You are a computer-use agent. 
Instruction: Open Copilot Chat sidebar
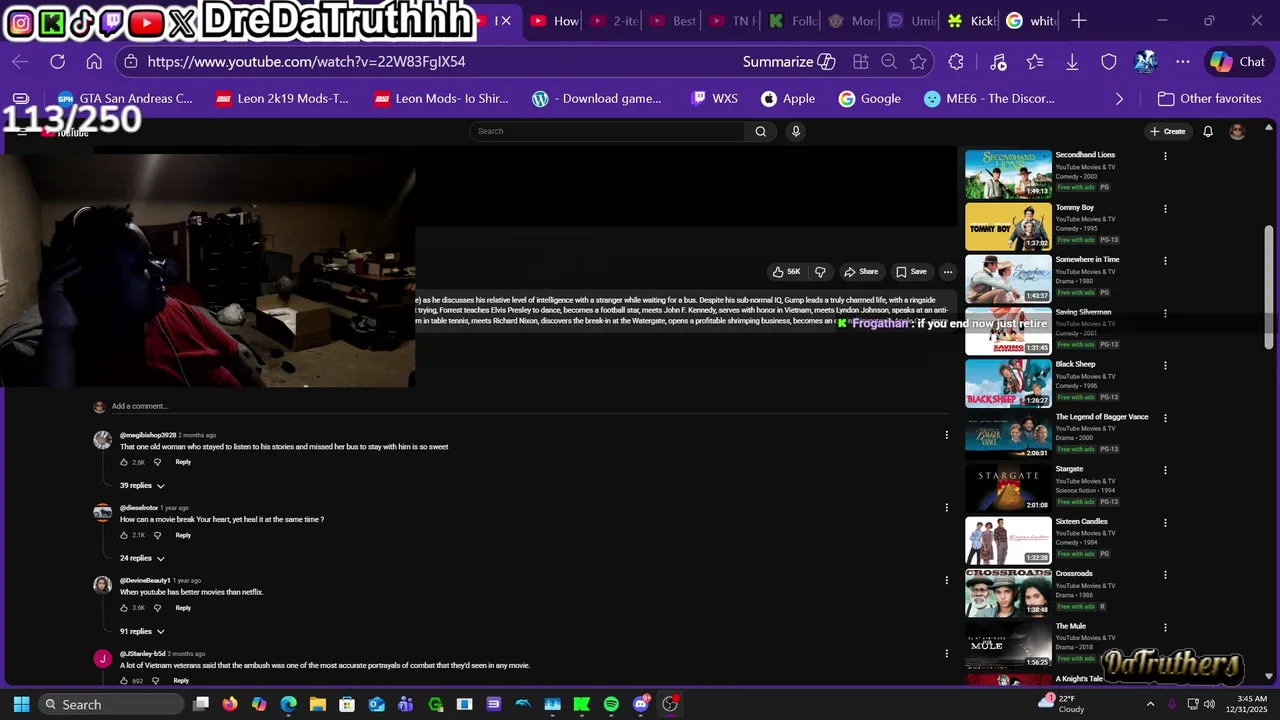[x=1239, y=62]
